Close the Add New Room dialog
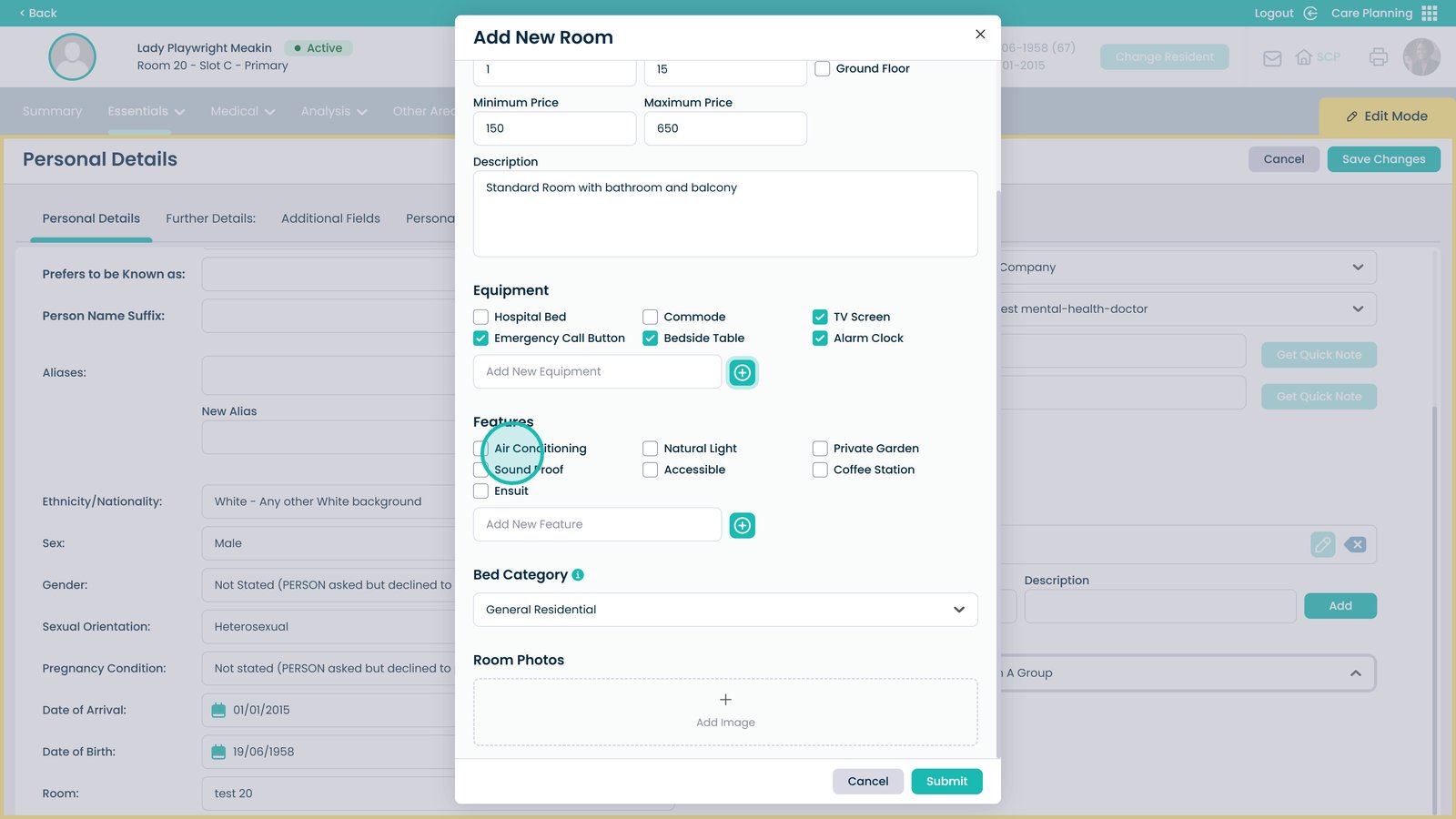Image resolution: width=1456 pixels, height=819 pixels. click(x=980, y=34)
